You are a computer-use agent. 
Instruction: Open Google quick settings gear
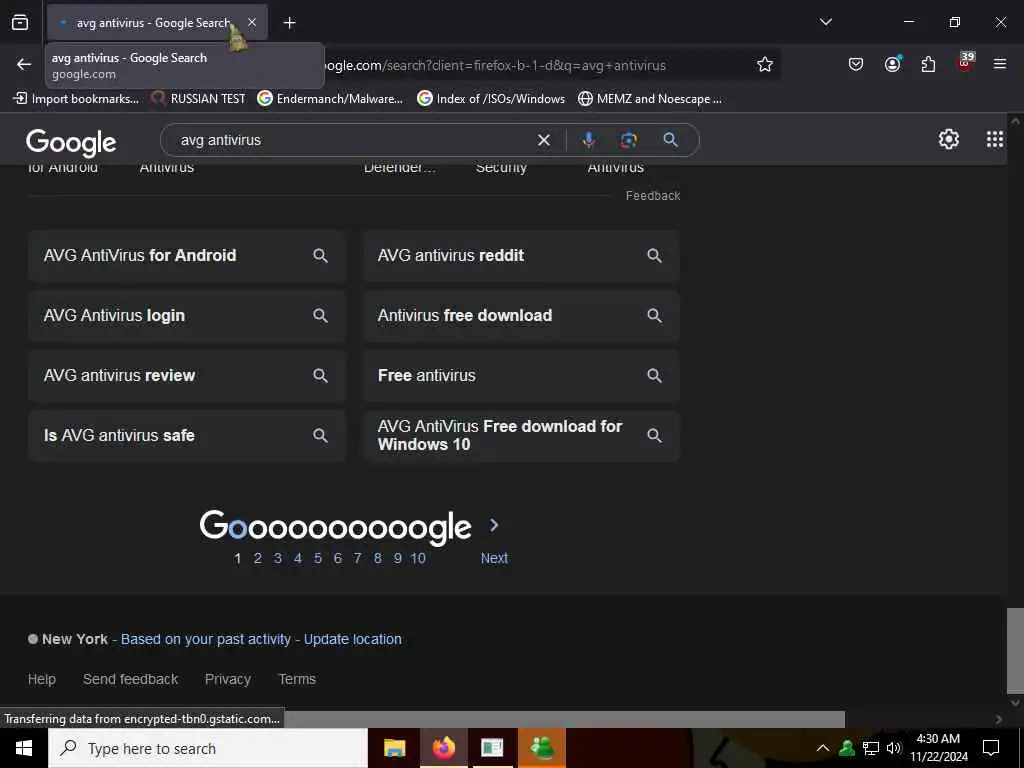(x=948, y=139)
